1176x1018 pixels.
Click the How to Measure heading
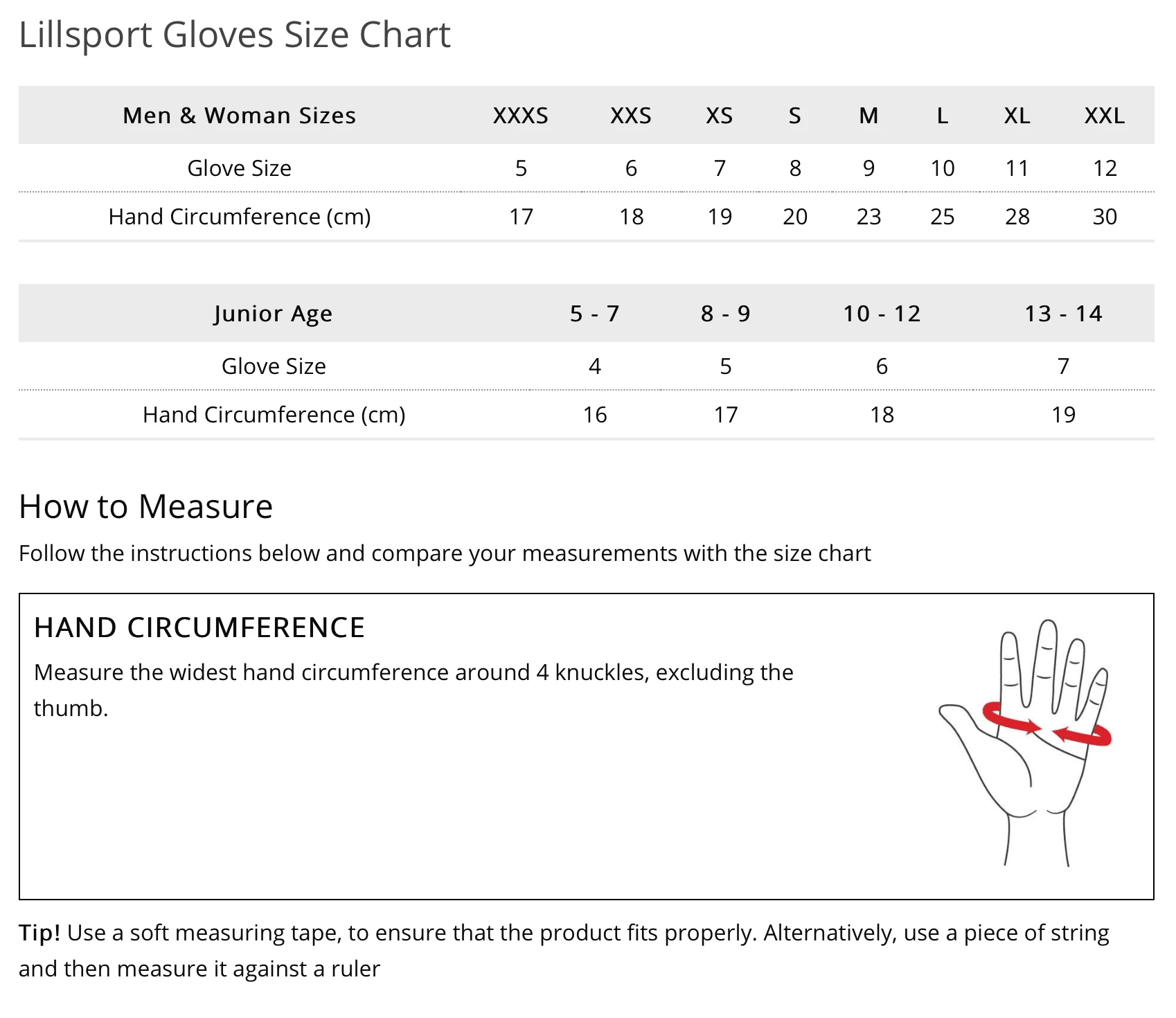(x=145, y=506)
